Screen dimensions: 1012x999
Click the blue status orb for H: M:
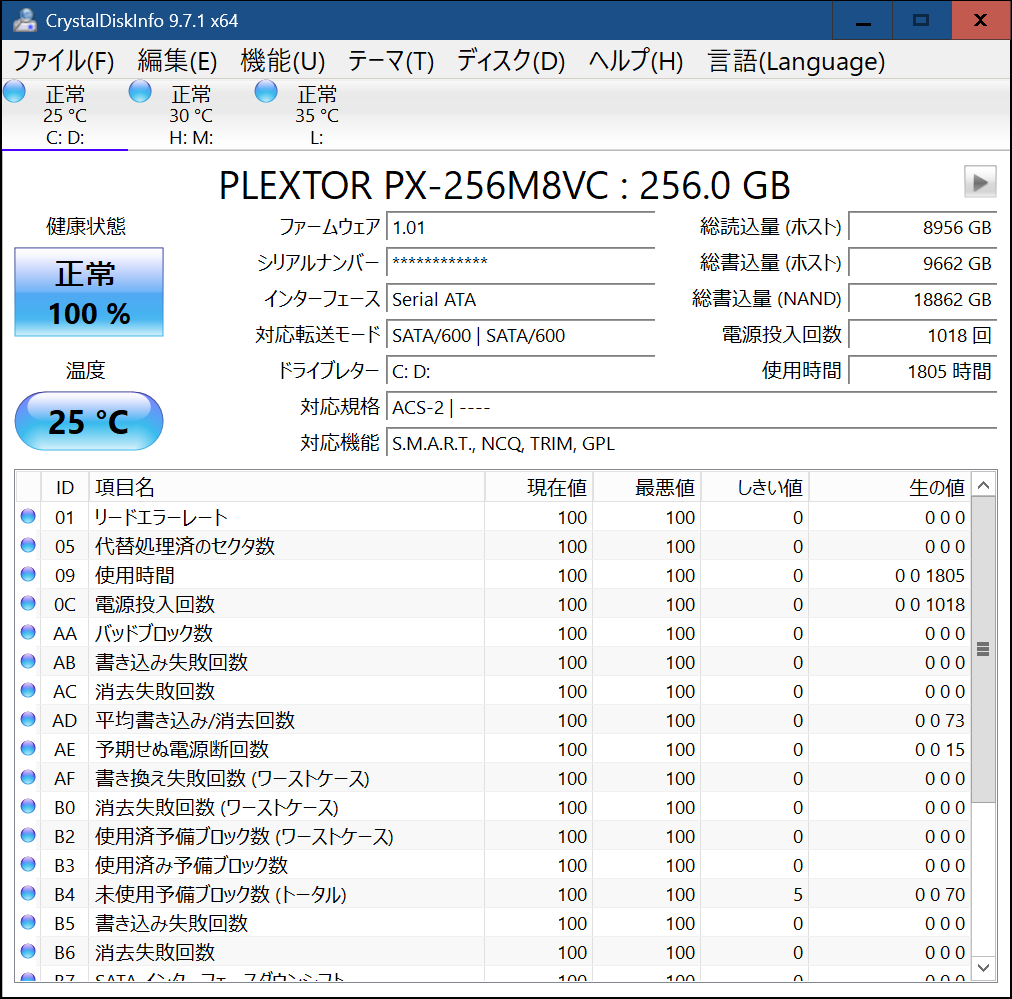(x=140, y=92)
